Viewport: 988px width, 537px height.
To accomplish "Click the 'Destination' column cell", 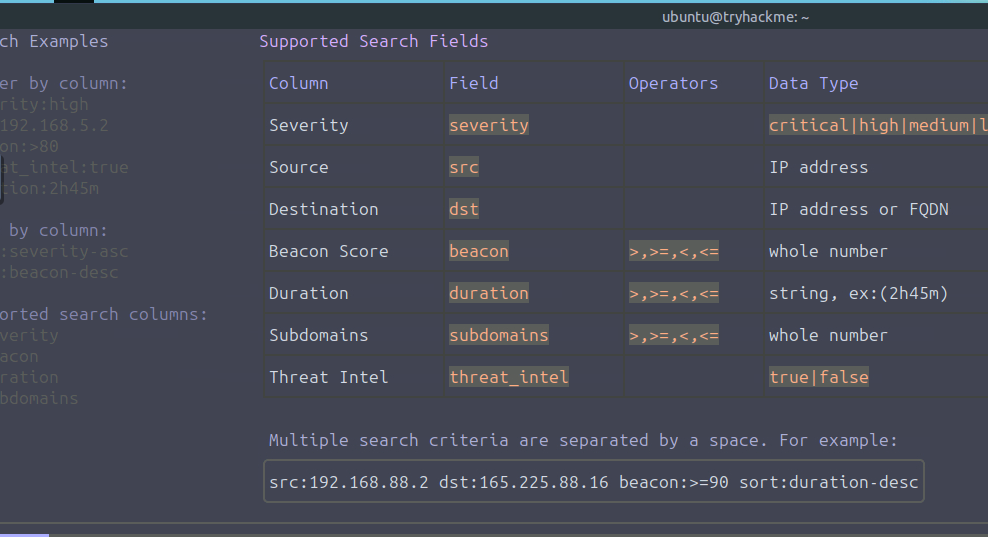I will coord(324,209).
